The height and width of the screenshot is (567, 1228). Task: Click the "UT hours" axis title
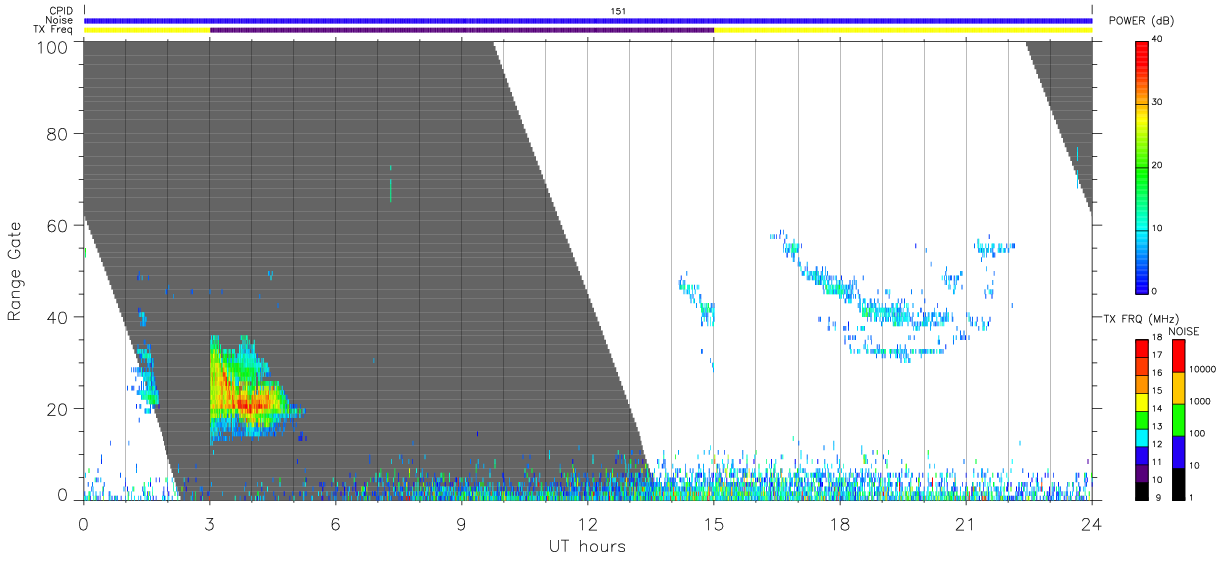coord(586,546)
